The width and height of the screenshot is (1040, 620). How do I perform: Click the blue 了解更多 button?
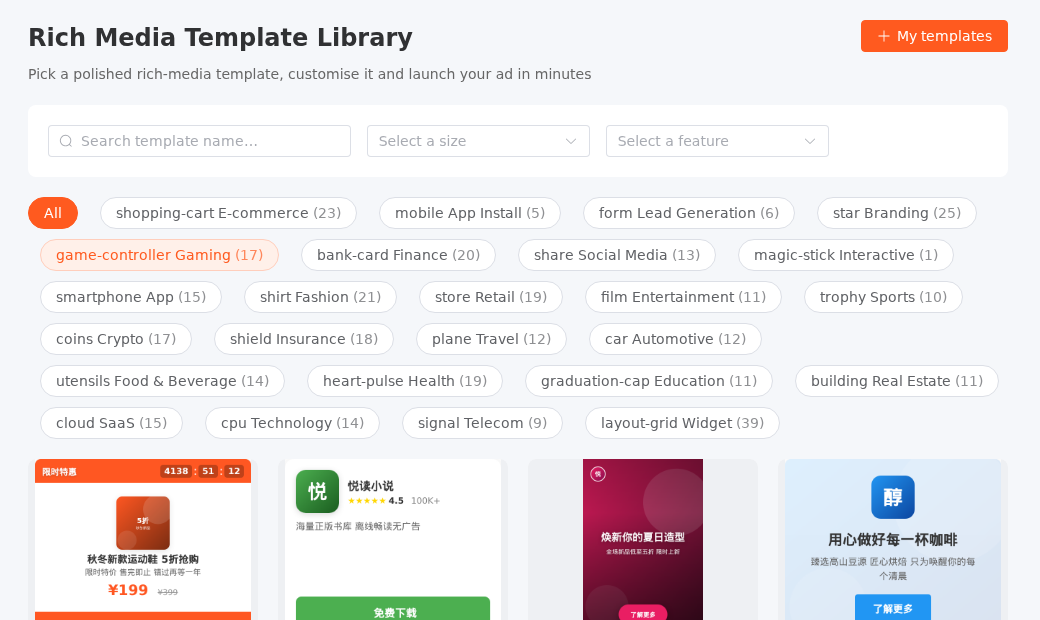tap(893, 607)
